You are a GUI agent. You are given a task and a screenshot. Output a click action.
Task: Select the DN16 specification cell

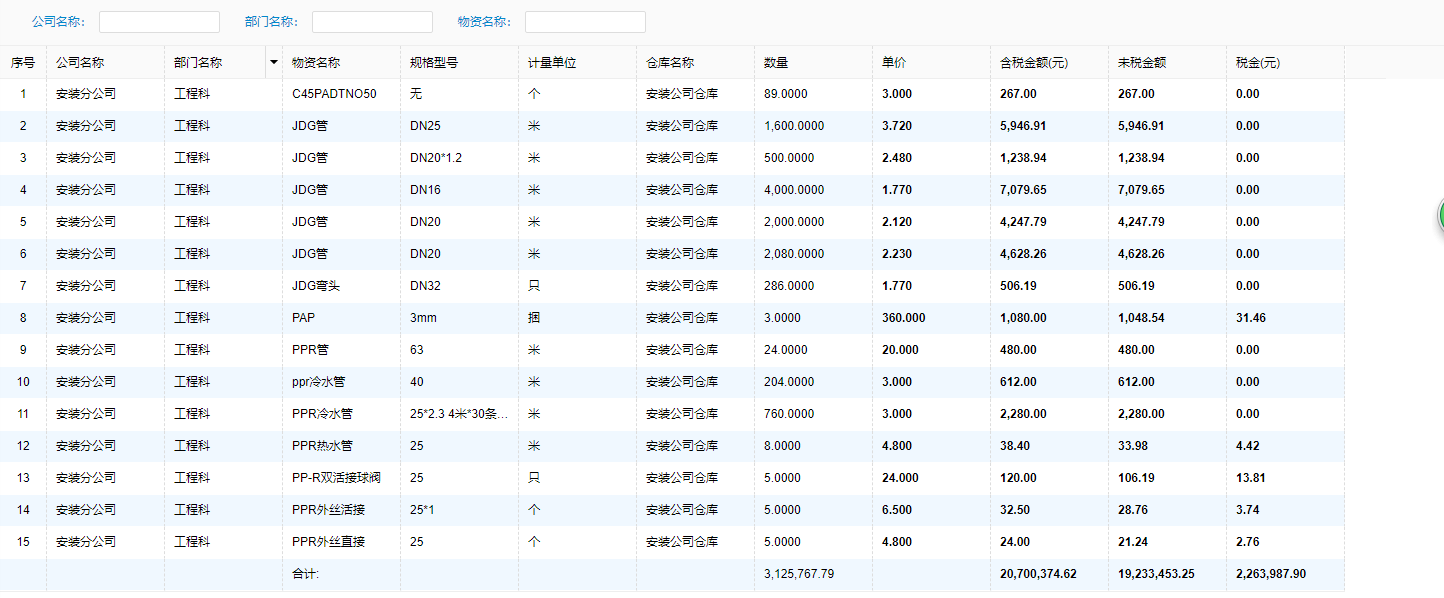click(459, 190)
